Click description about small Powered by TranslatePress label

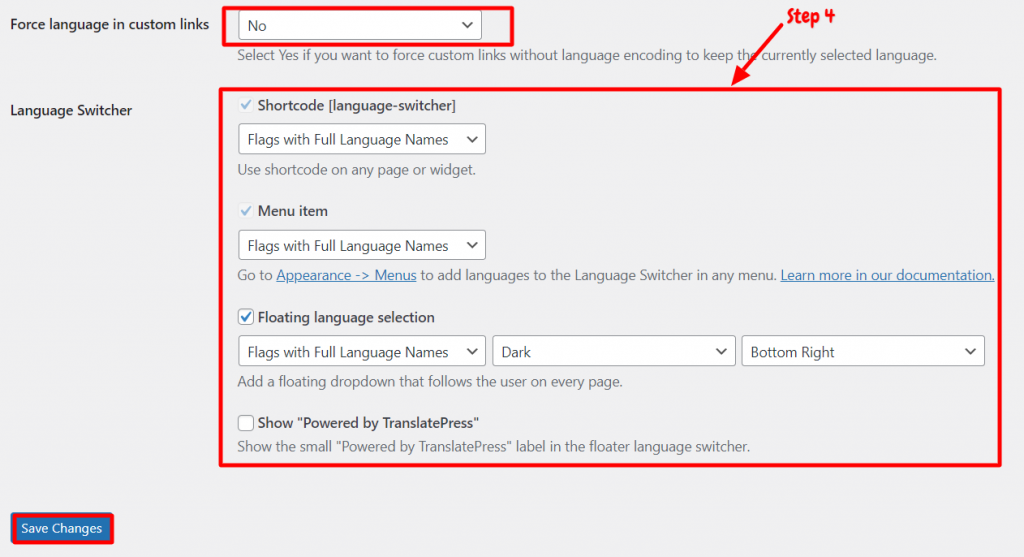494,447
